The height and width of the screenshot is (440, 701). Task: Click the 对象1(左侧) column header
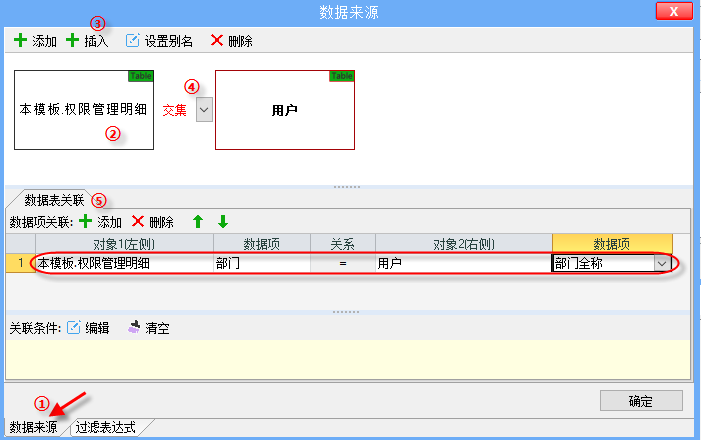point(124,244)
